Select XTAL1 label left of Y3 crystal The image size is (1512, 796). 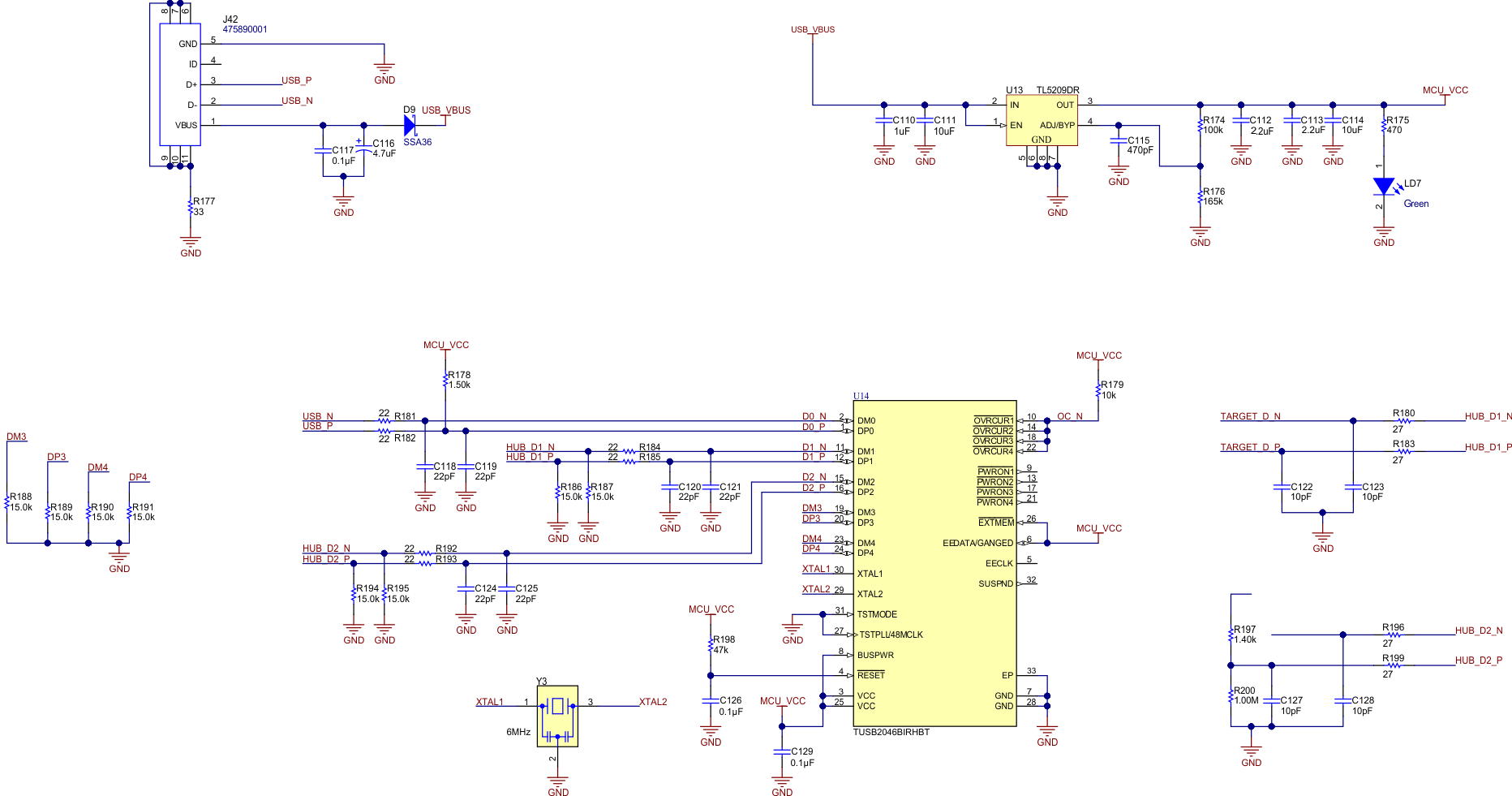tap(490, 702)
